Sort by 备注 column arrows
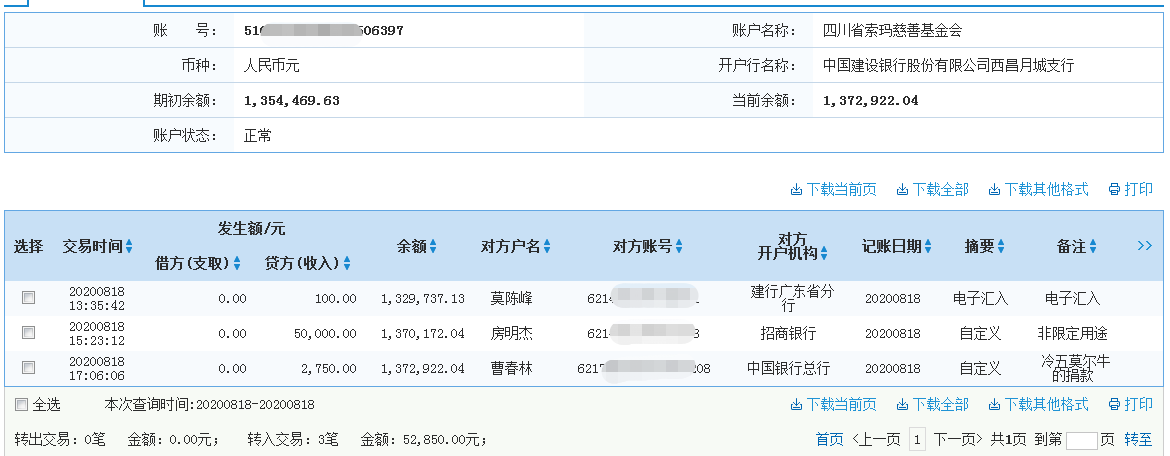Image resolution: width=1170 pixels, height=456 pixels. pyautogui.click(x=1092, y=246)
